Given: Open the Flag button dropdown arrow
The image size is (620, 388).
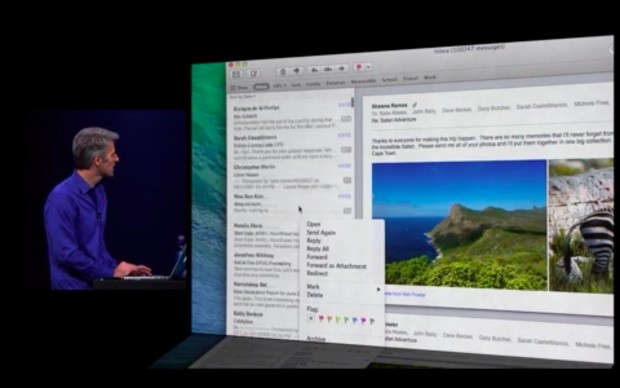Looking at the screenshot, I should click(368, 67).
